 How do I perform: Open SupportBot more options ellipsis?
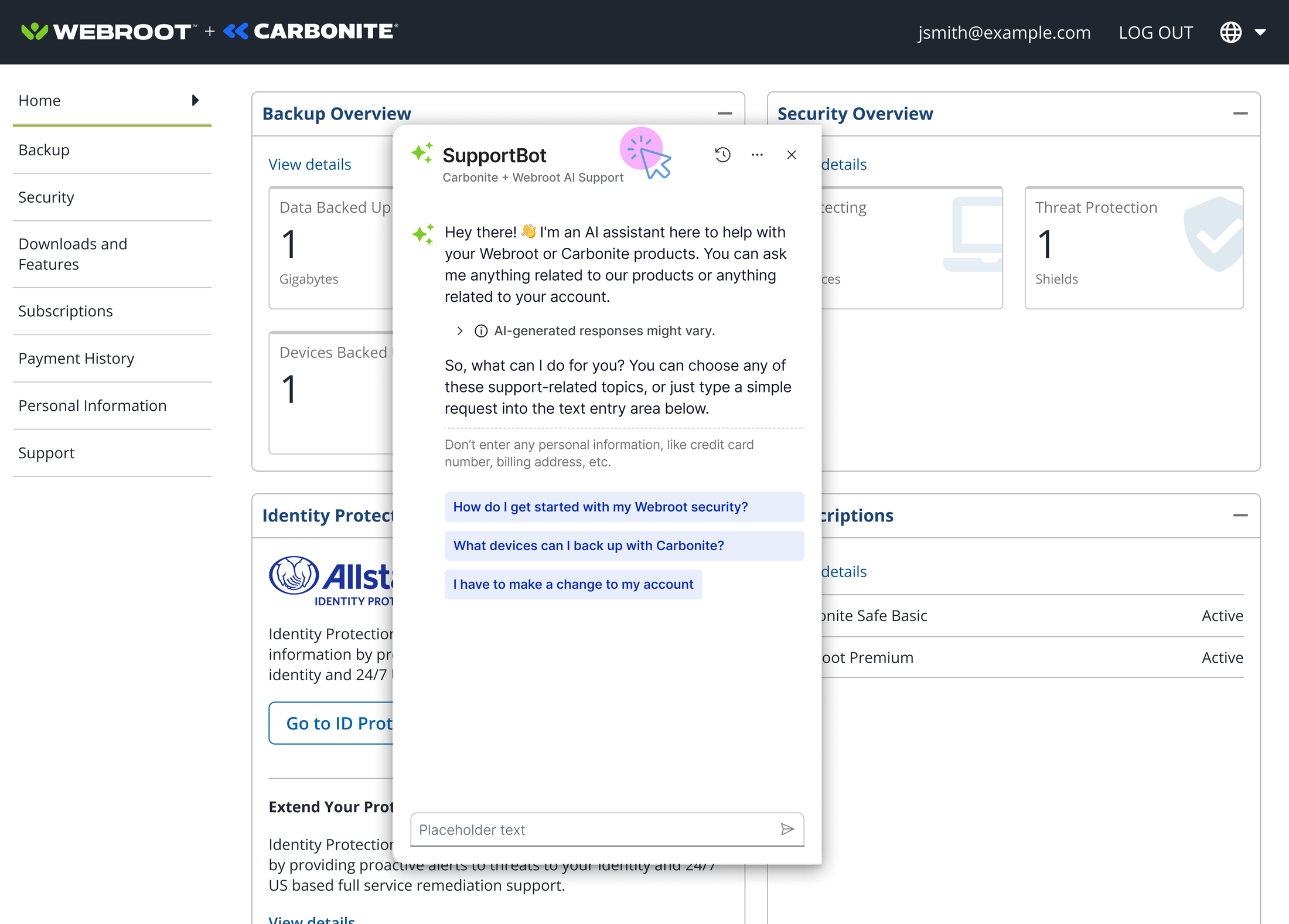coord(757,155)
